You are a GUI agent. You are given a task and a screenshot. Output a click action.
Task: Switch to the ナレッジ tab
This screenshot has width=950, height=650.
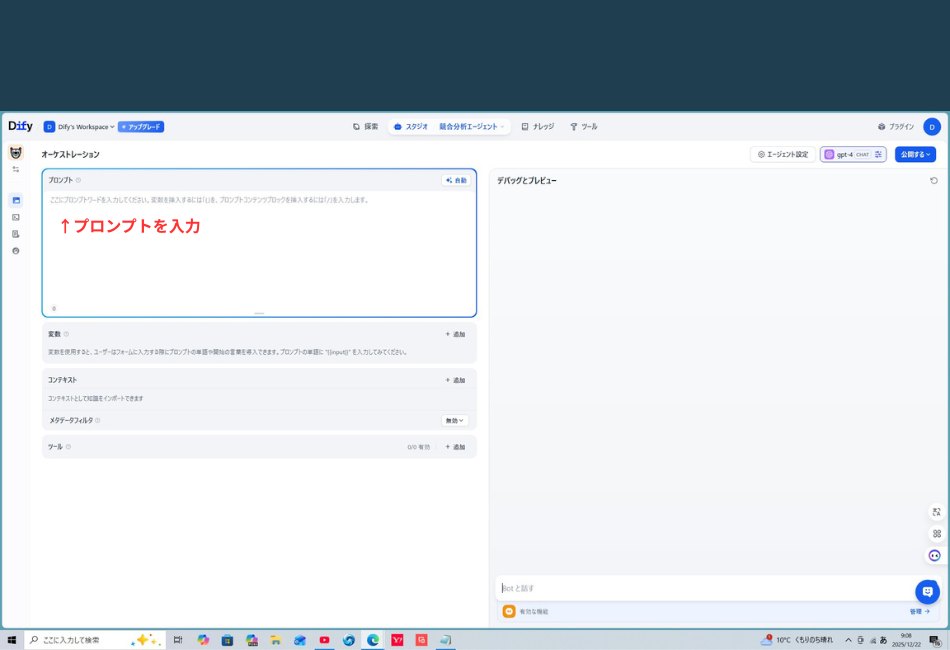[537, 127]
